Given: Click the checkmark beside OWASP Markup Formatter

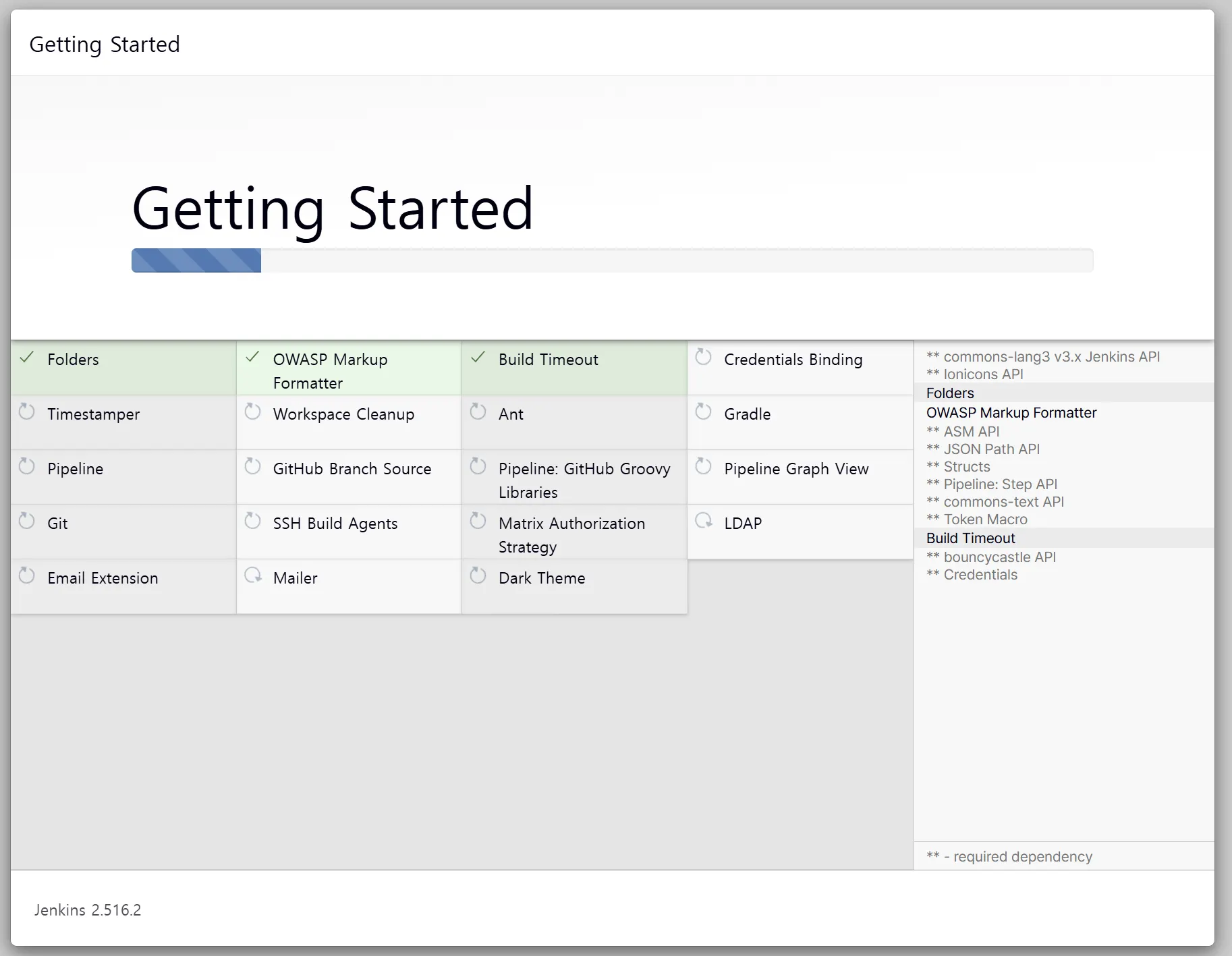Looking at the screenshot, I should (x=253, y=358).
